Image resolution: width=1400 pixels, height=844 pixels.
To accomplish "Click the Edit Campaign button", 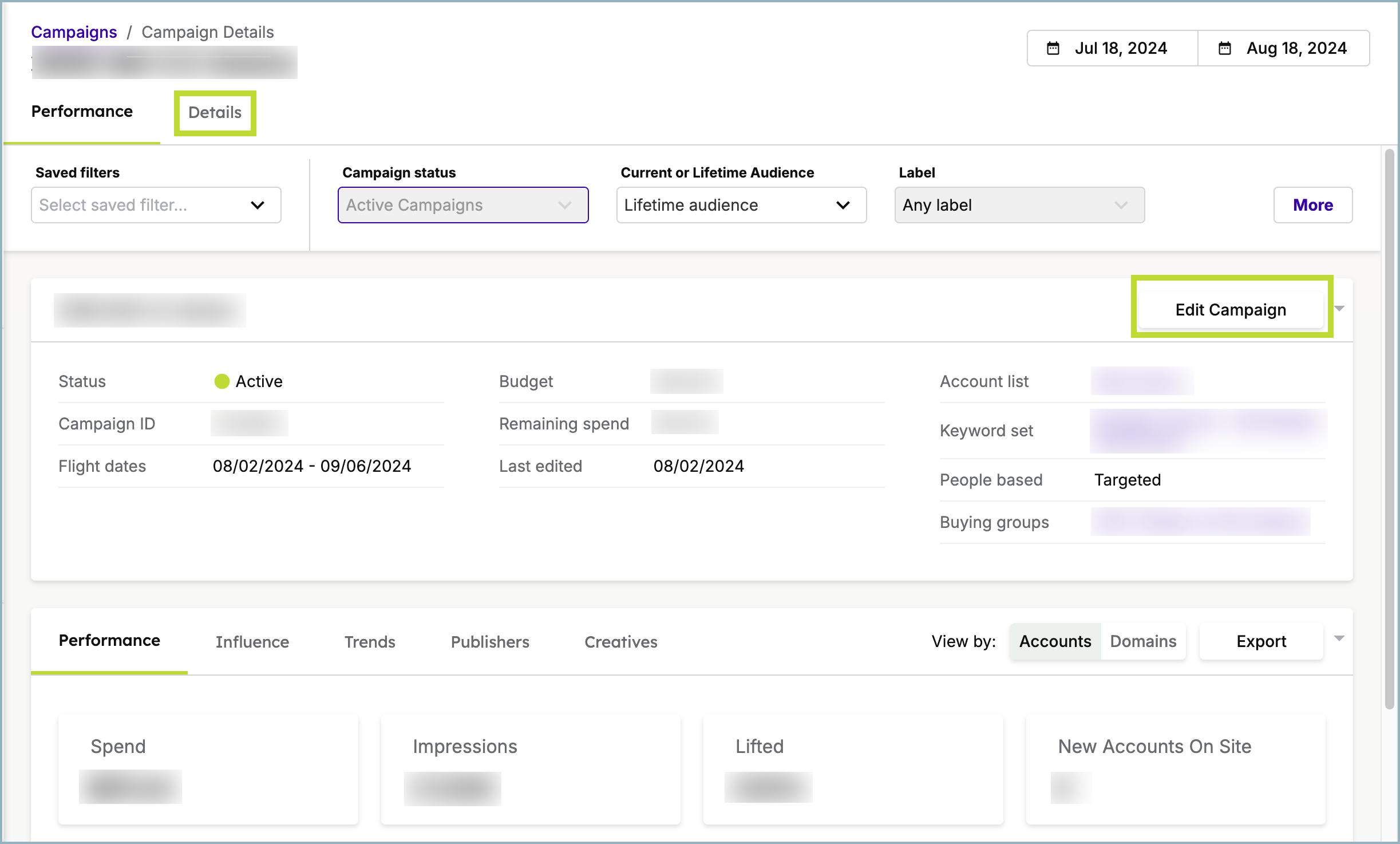I will tap(1231, 310).
